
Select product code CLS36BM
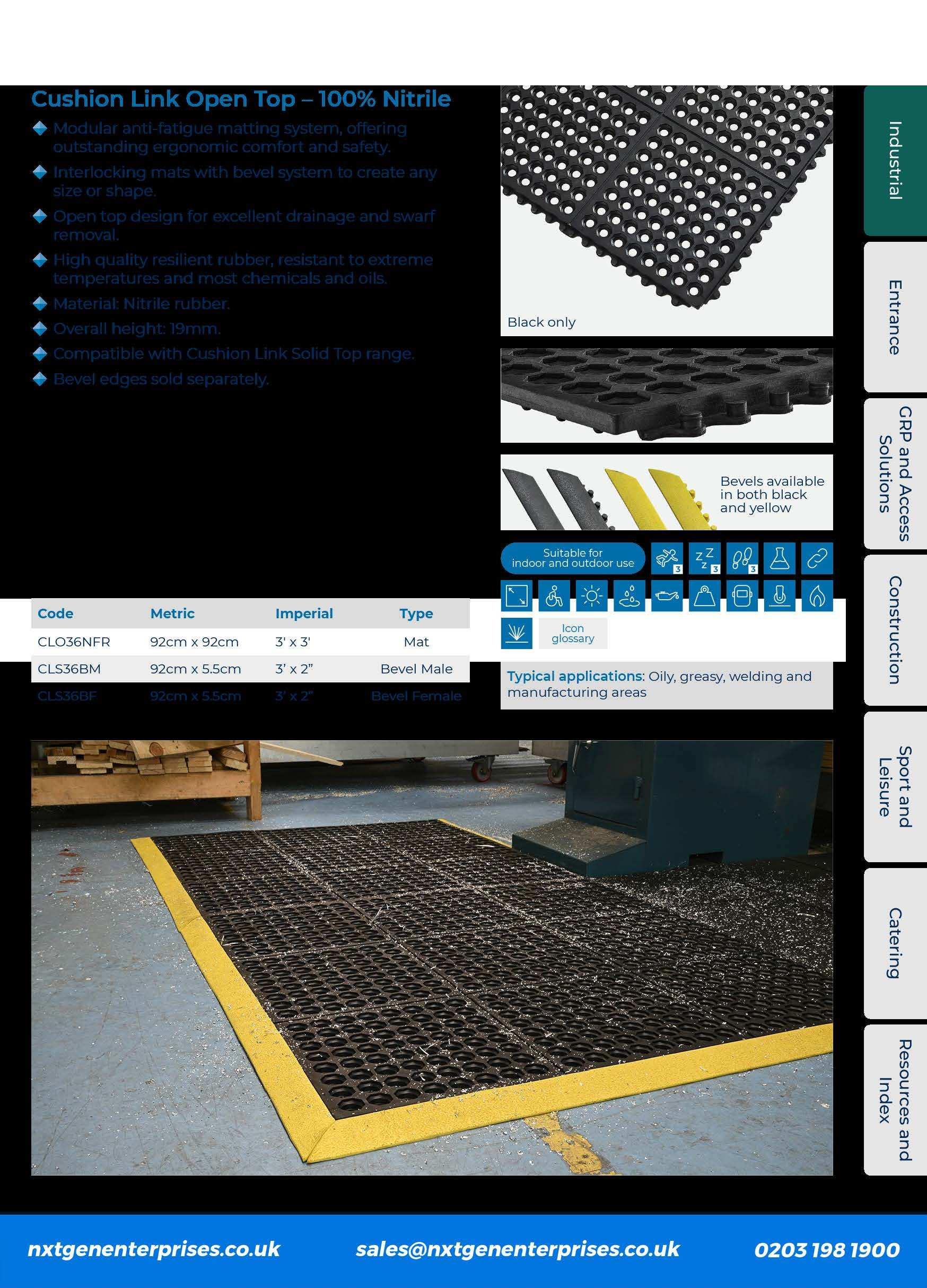click(x=69, y=669)
